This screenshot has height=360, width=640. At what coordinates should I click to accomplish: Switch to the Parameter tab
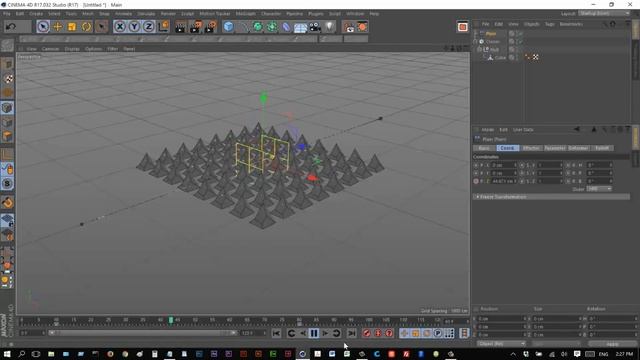555,148
